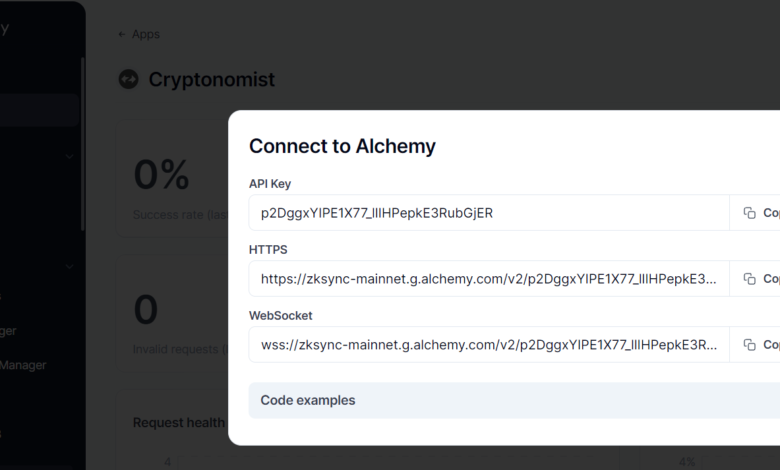Copy the HTTPS endpoint URL

pos(760,279)
